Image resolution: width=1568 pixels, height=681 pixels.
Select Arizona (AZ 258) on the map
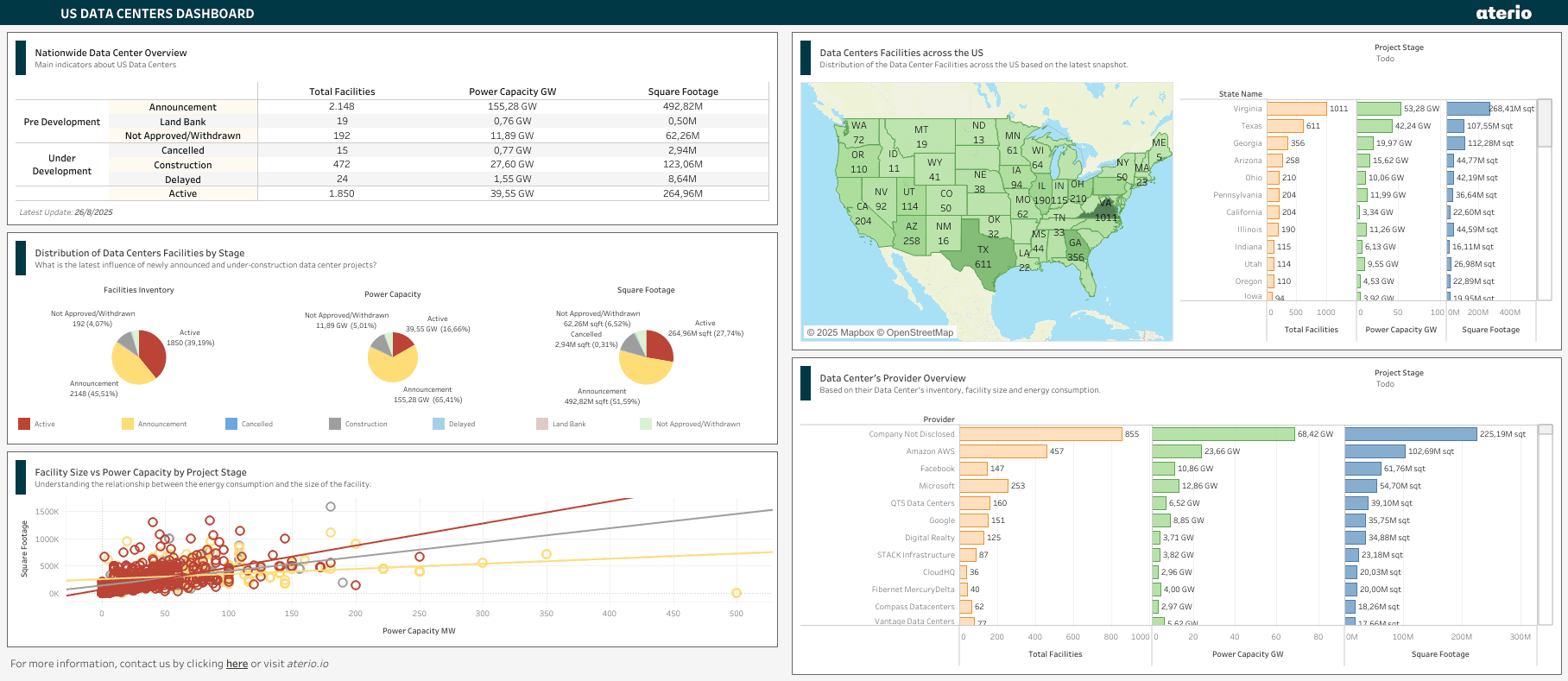(x=912, y=233)
